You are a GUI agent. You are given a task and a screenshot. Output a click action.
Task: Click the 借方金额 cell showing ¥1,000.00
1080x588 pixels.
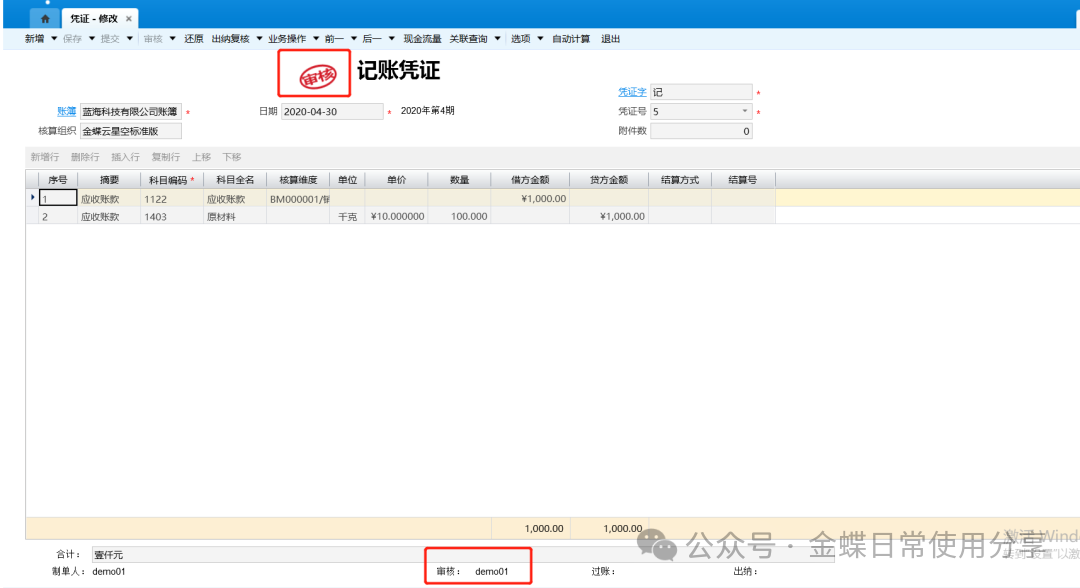pyautogui.click(x=530, y=198)
